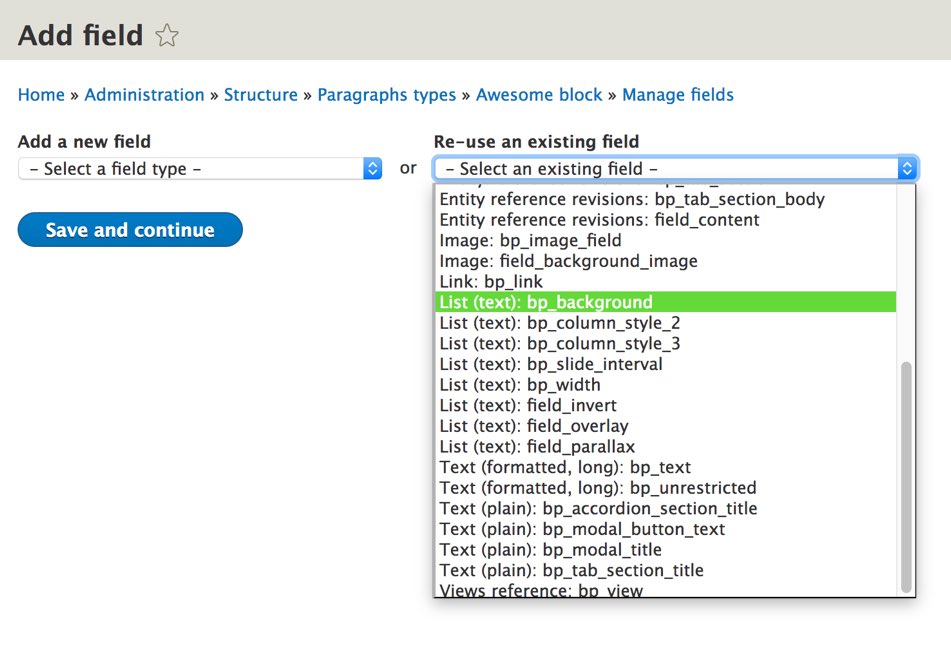Pick Text (formatted, long): bp_text
Screen dimensions: 951x646
click(x=665, y=468)
